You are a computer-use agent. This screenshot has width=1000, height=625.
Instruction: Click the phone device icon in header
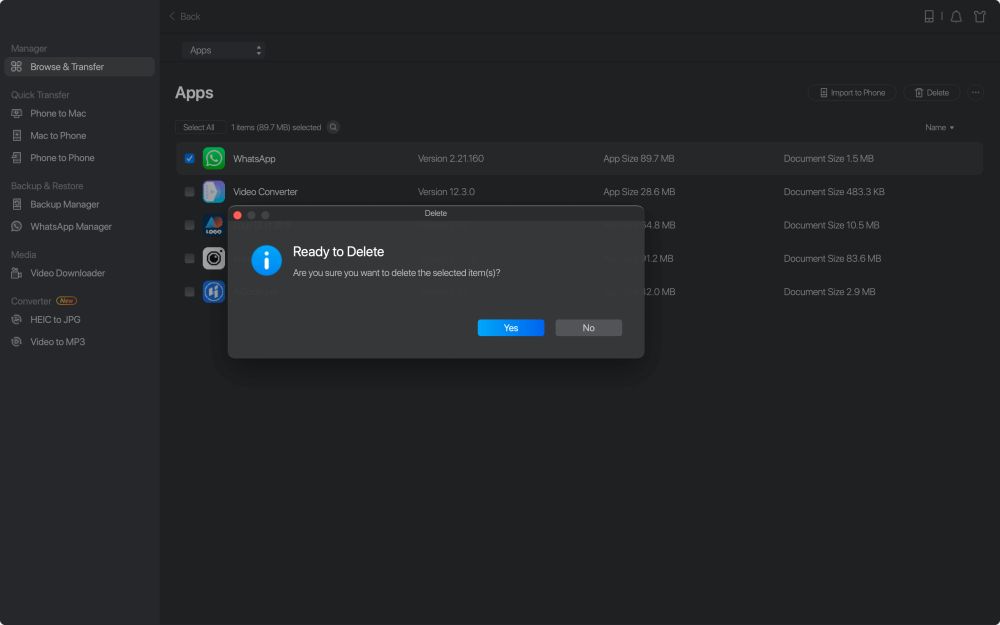tap(929, 17)
